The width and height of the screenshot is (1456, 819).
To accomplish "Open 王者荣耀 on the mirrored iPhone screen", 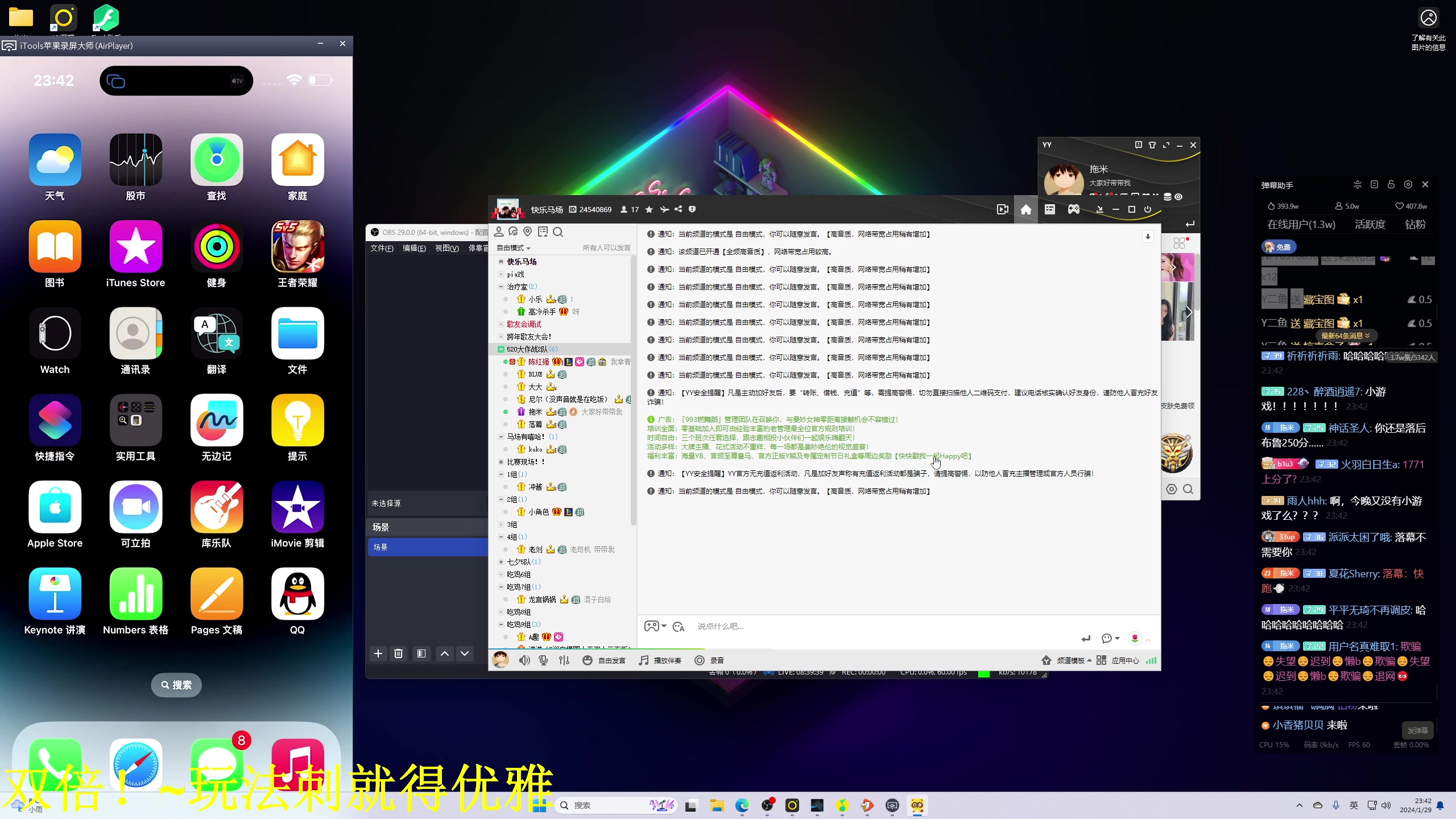I will 297,247.
